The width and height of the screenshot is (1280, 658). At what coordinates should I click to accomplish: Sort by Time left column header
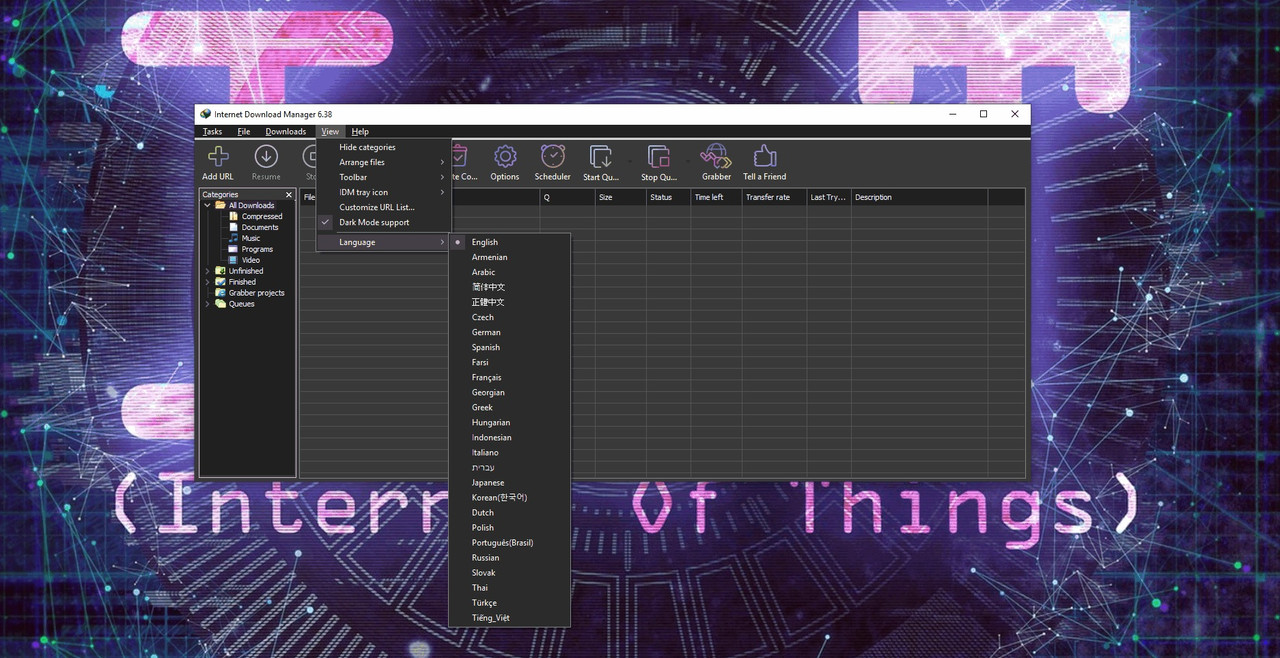716,197
